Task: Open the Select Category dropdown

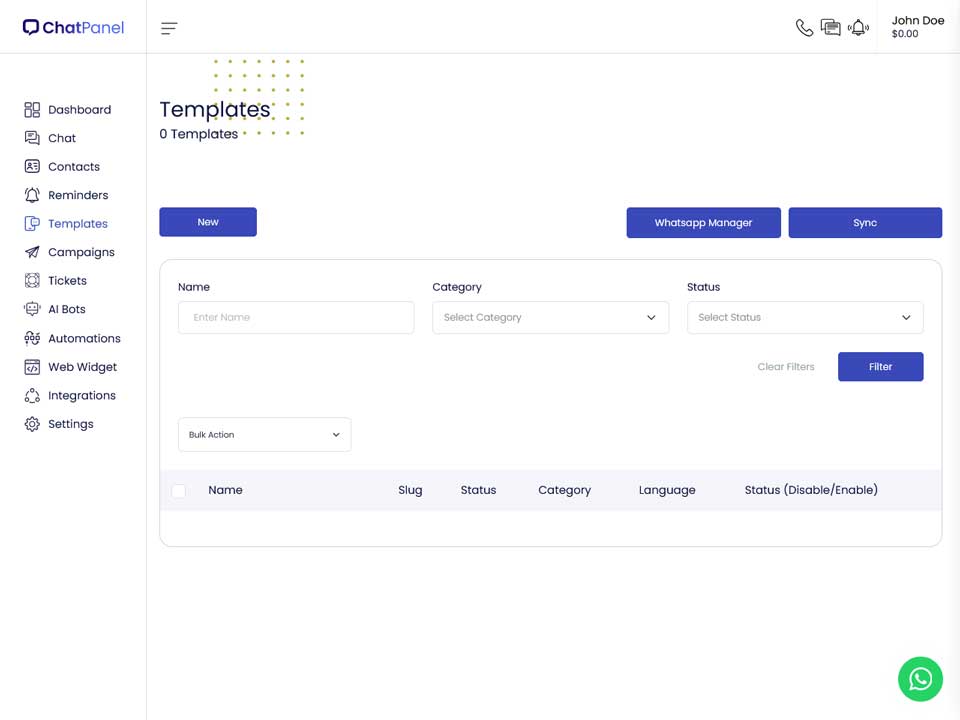Action: [550, 317]
